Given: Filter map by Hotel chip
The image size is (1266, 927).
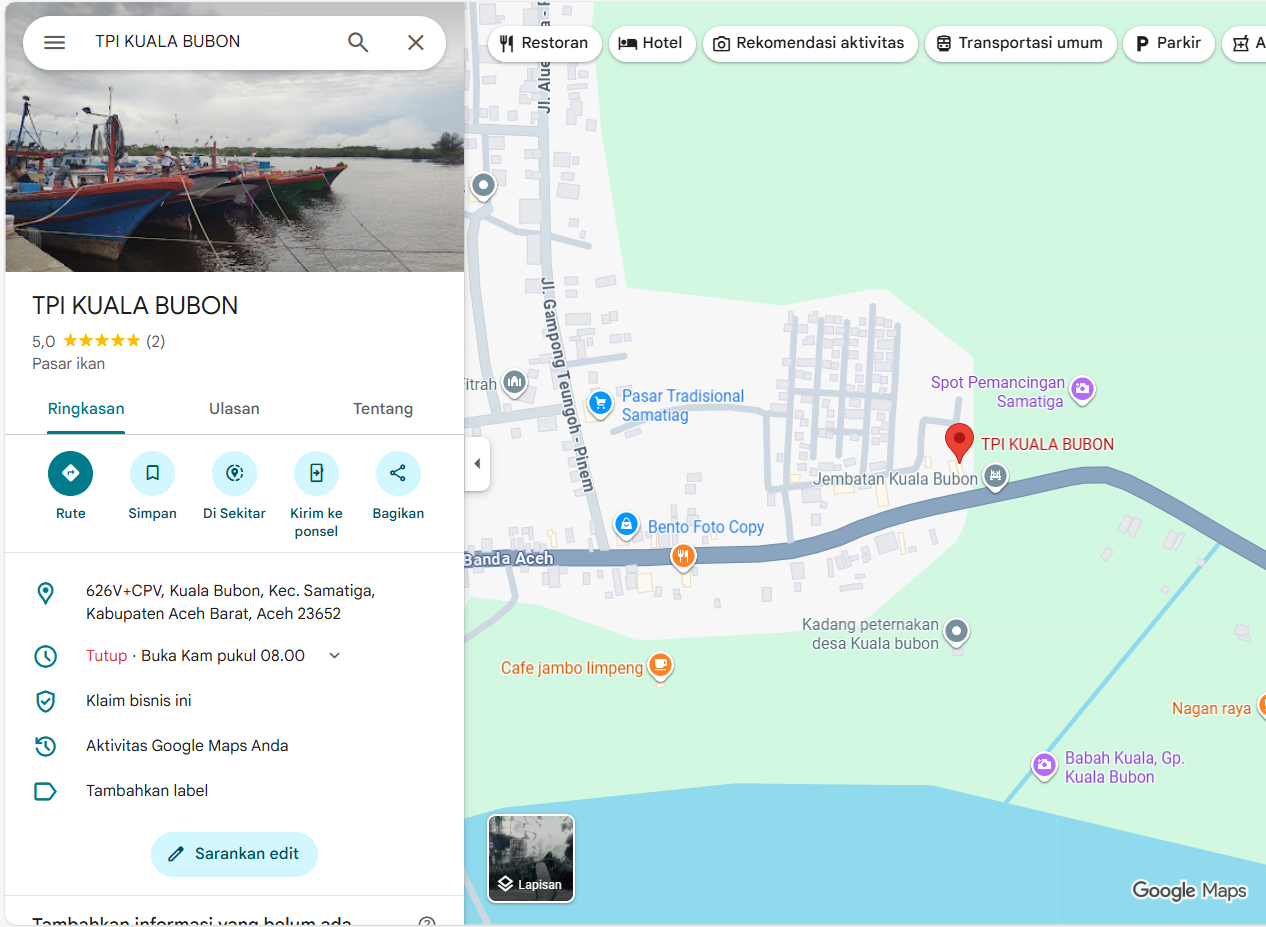Looking at the screenshot, I should 652,43.
